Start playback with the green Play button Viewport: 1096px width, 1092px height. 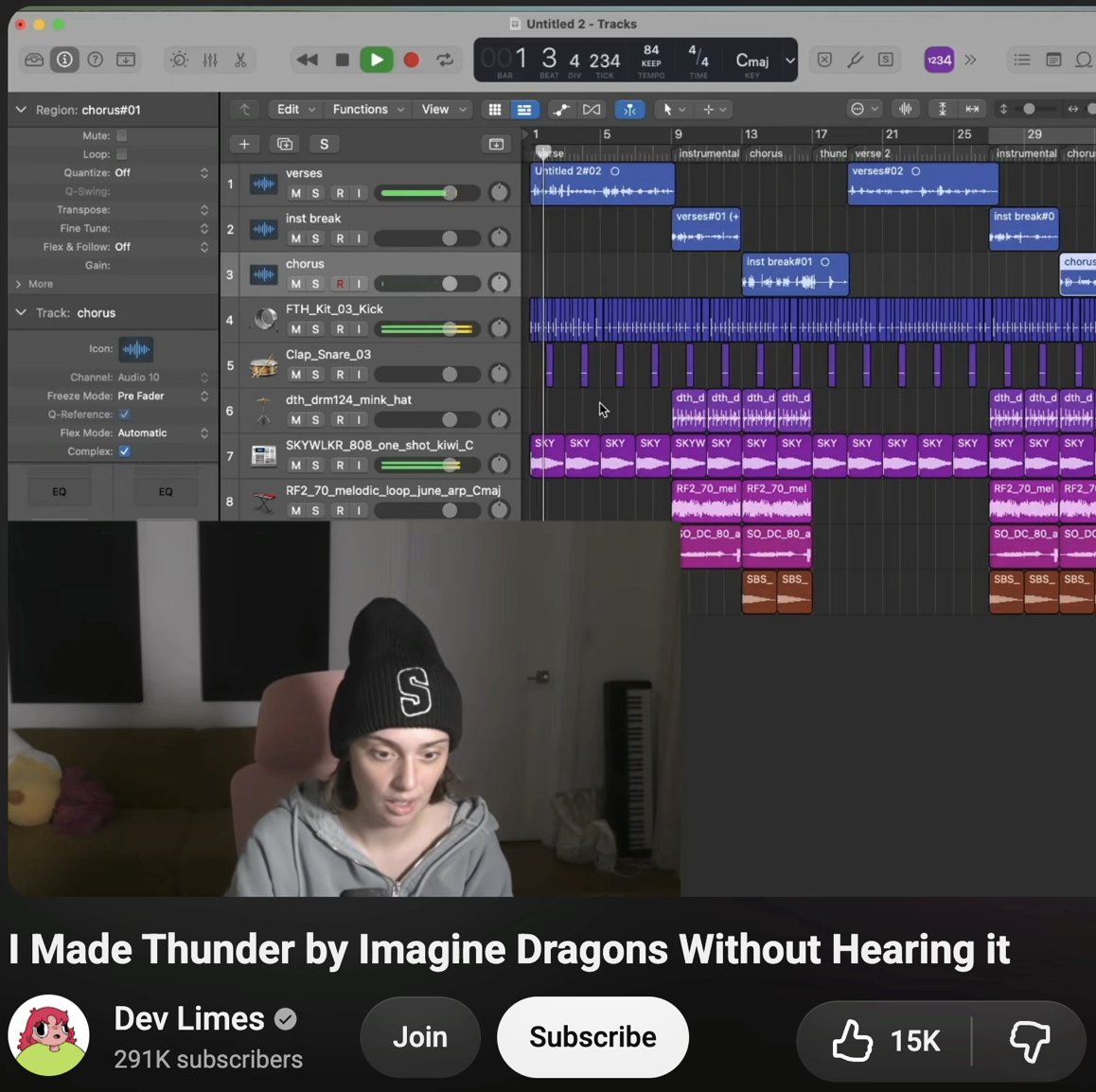[376, 60]
